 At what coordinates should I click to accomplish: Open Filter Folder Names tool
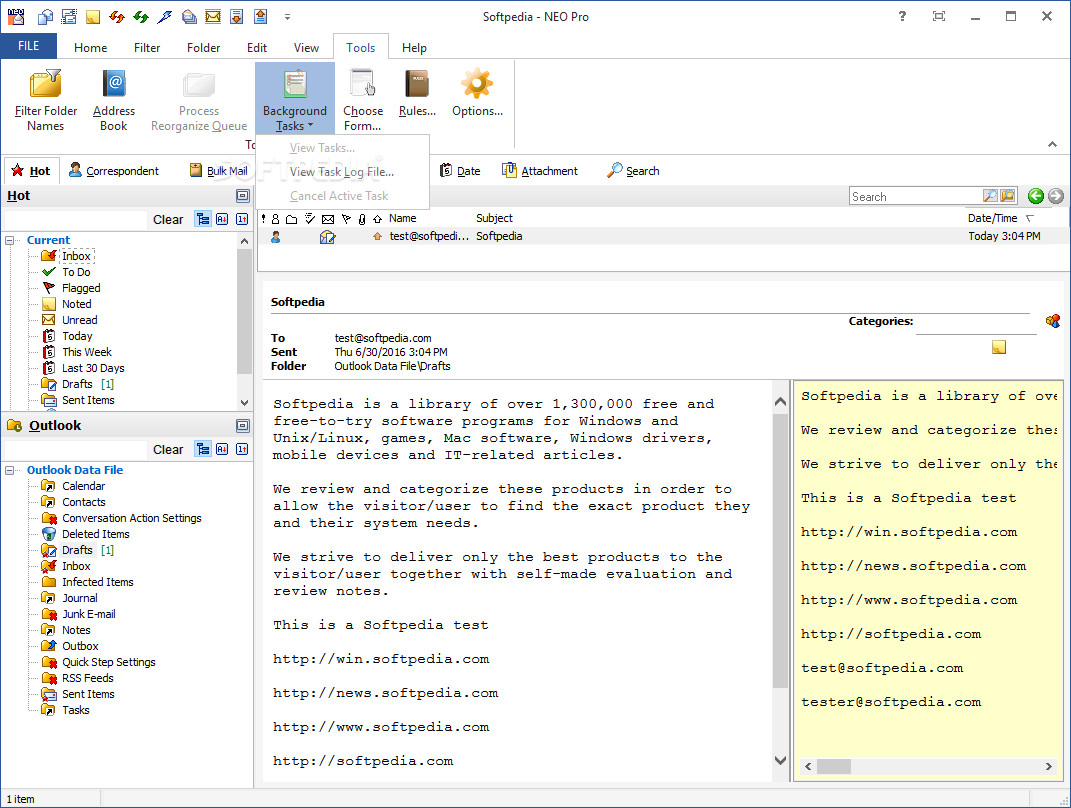tap(46, 100)
